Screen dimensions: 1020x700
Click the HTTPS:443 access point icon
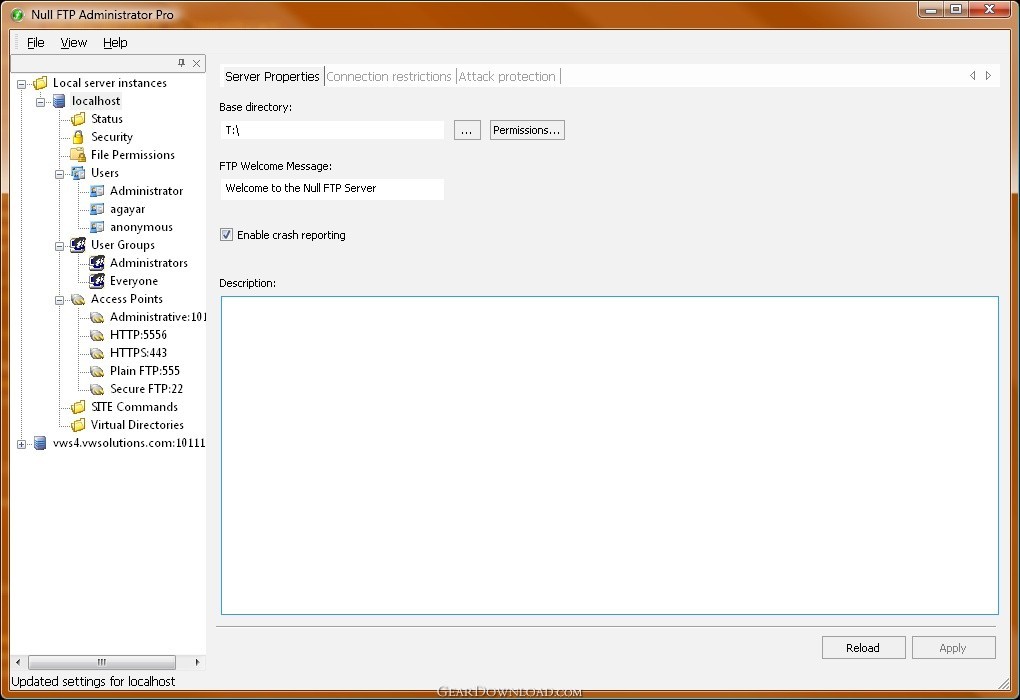[97, 353]
